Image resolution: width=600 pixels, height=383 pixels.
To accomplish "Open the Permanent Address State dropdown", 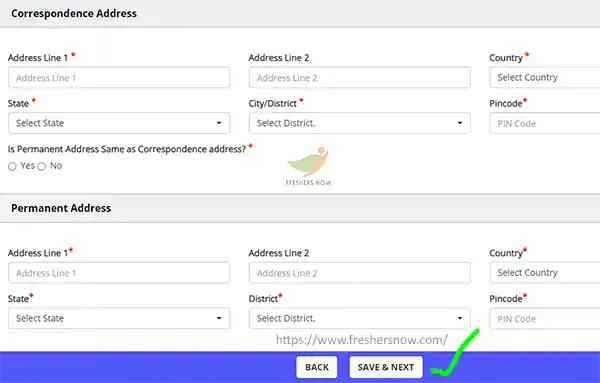I will [x=119, y=318].
